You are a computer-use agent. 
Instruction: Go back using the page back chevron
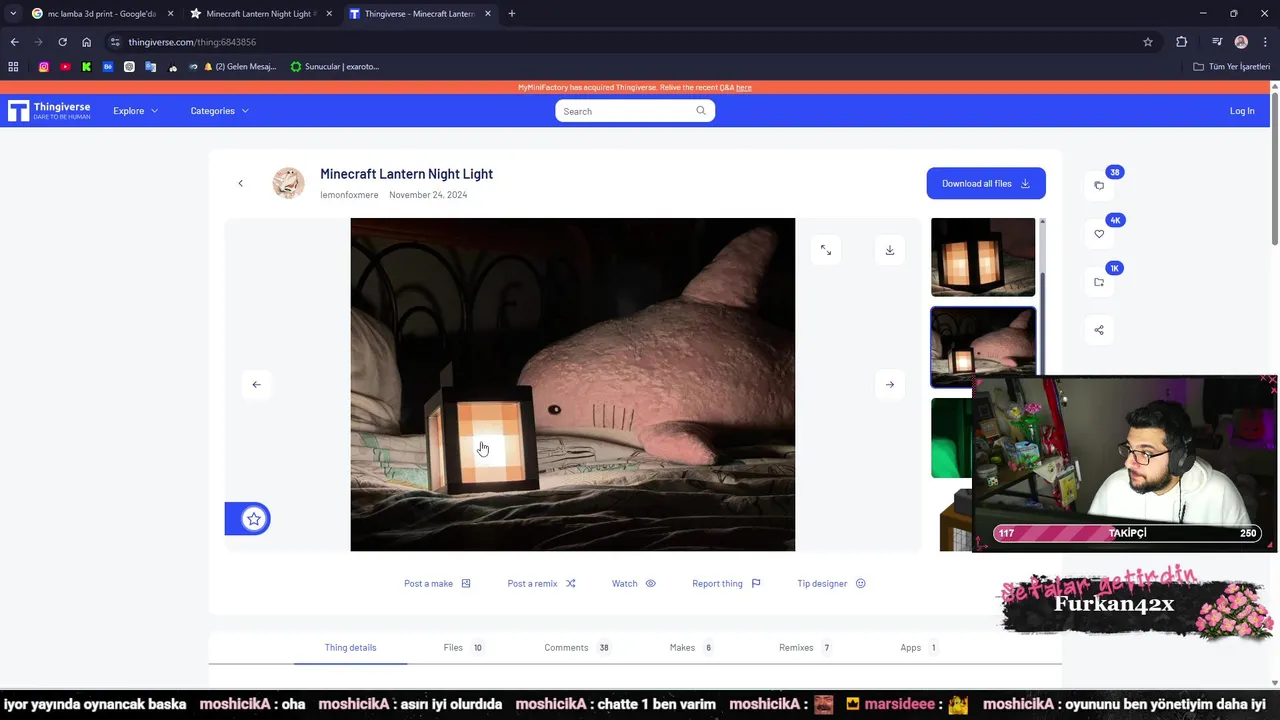[240, 183]
